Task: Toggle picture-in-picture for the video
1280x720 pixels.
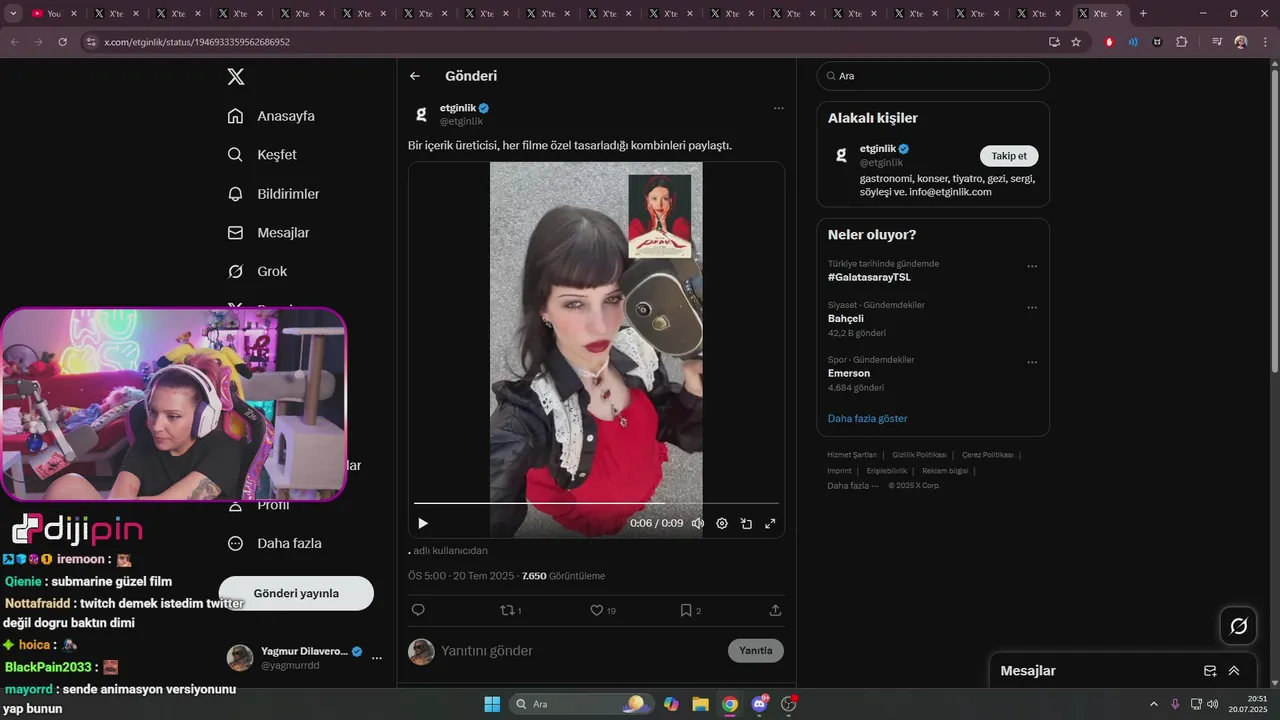Action: (746, 523)
